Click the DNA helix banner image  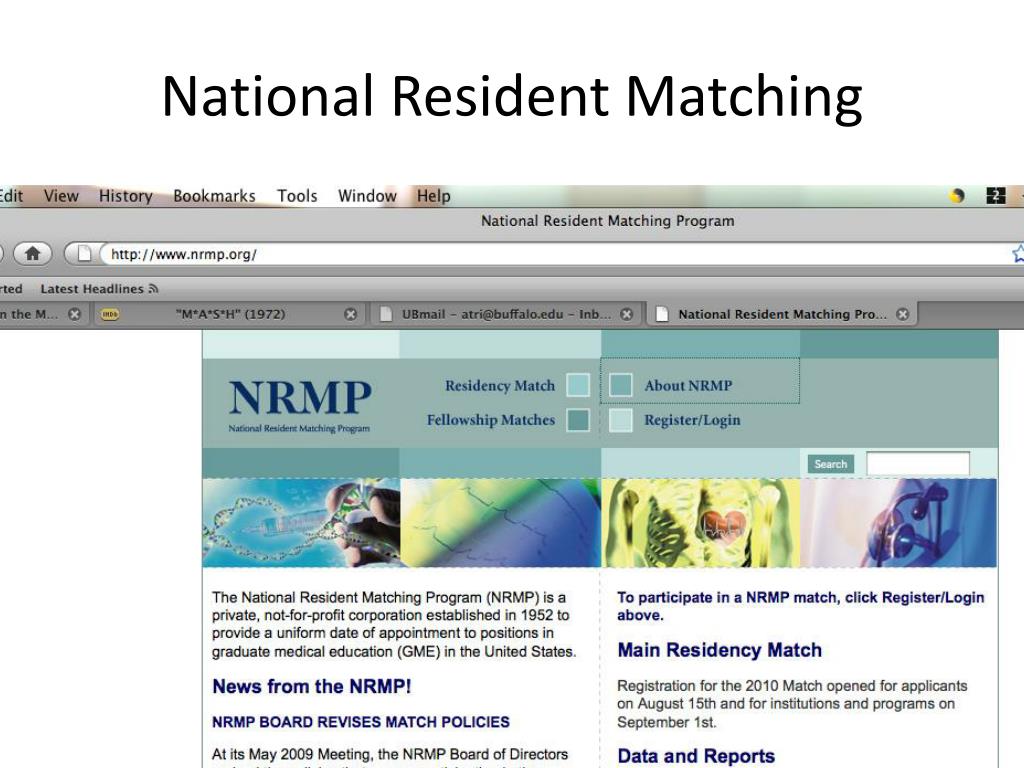pos(301,522)
